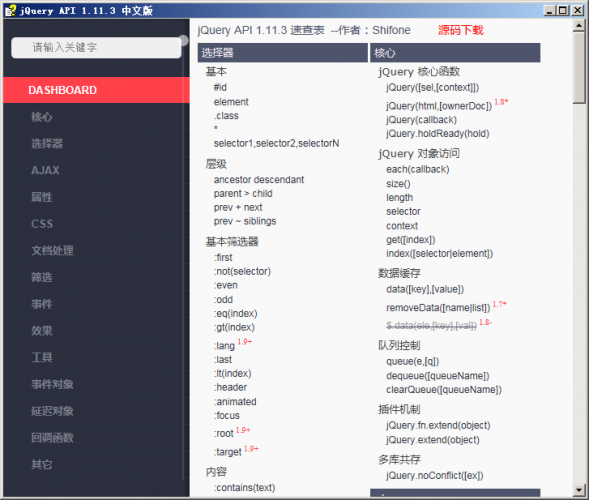Screen dimensions: 589x500
Task: Click the jQuery API app icon in title bar
Action: tap(10, 10)
